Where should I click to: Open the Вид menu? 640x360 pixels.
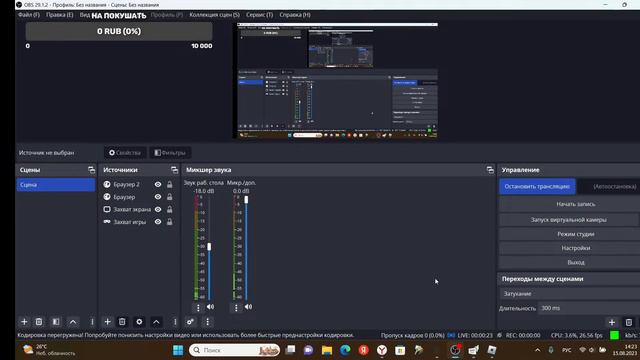[x=84, y=15]
